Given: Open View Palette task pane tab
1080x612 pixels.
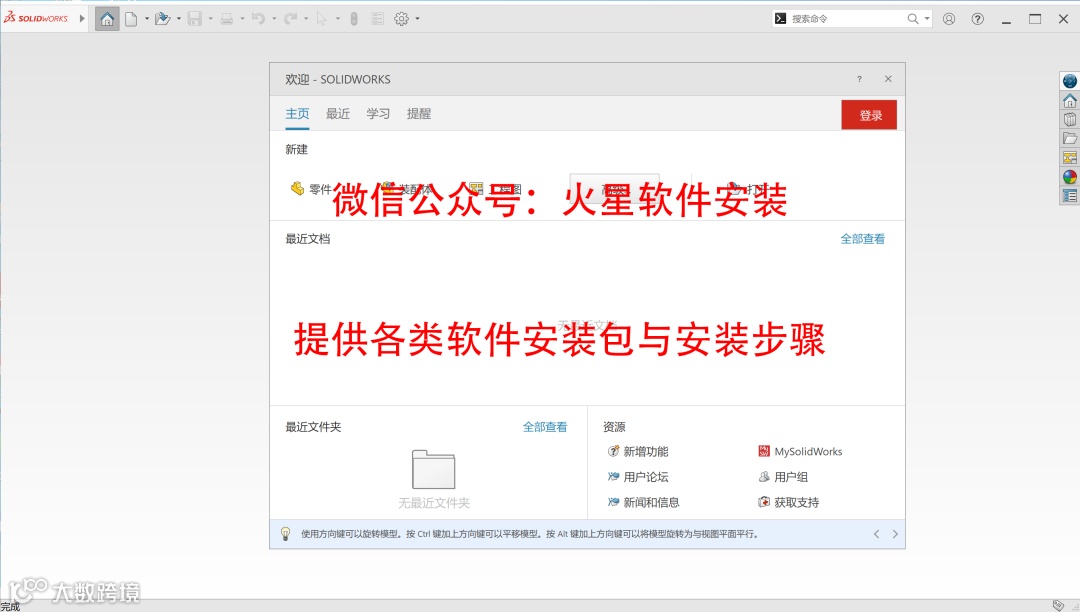Looking at the screenshot, I should (1070, 158).
